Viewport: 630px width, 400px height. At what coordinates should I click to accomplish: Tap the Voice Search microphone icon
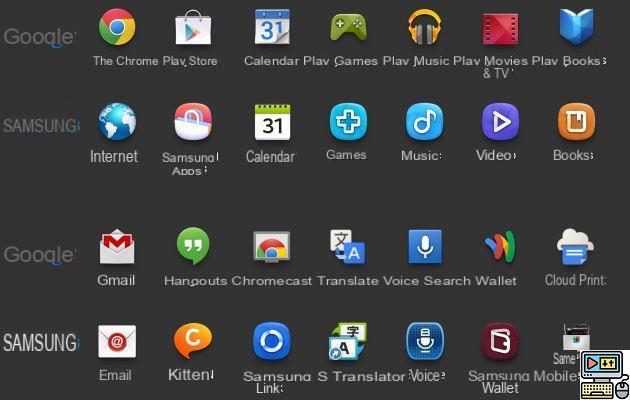click(425, 247)
